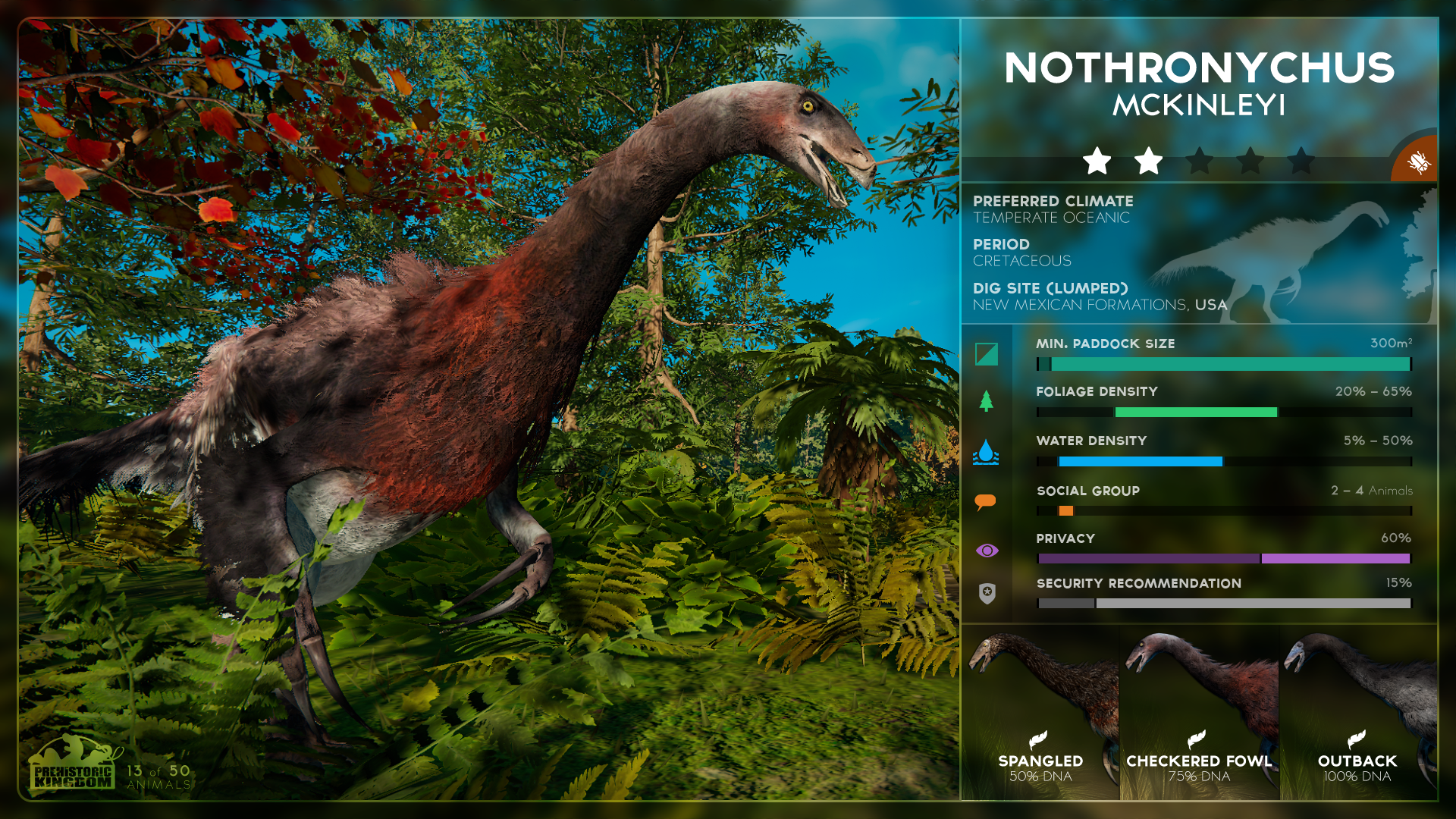Click the Cretaceous value
1456x819 pixels.
point(1021,261)
